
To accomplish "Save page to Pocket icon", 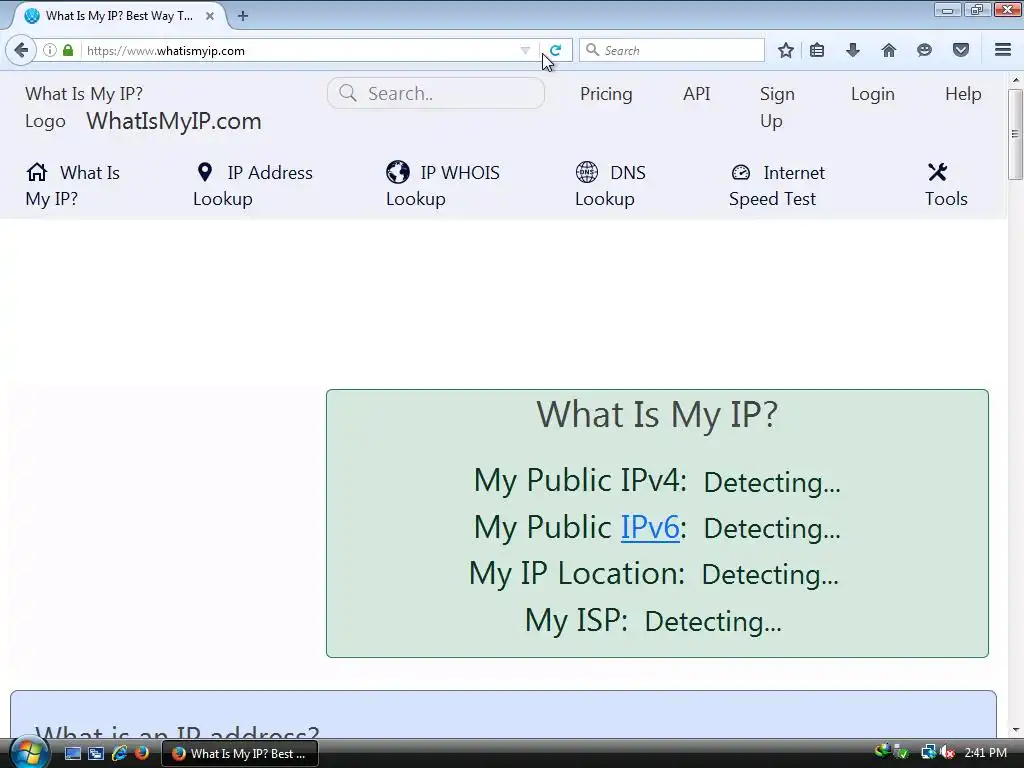I will click(960, 50).
